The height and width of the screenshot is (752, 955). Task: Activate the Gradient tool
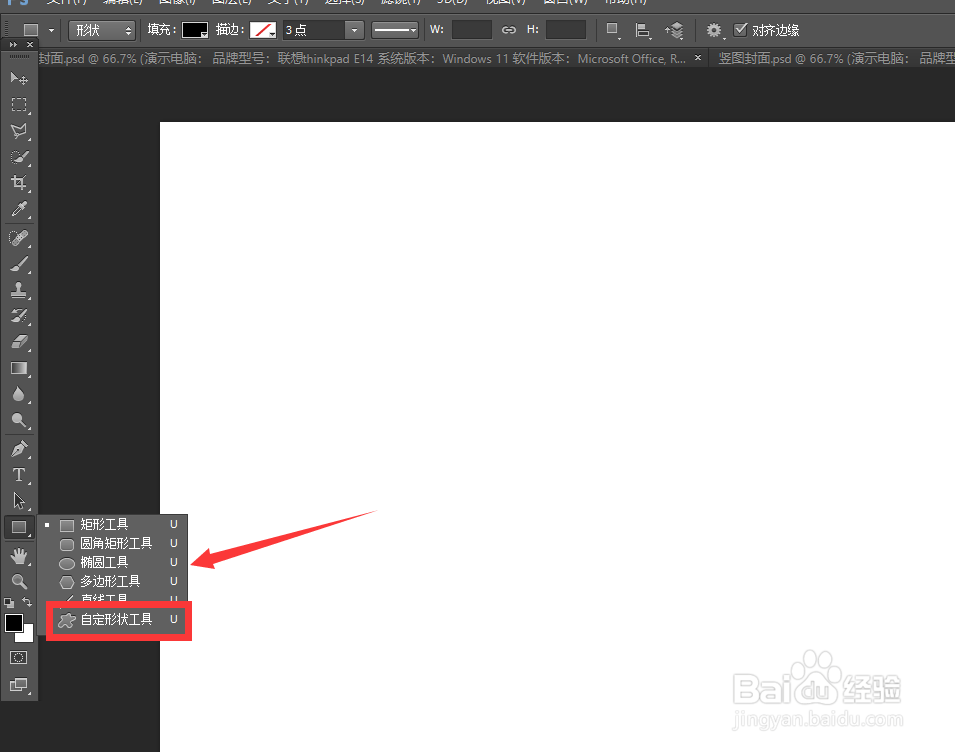pyautogui.click(x=19, y=368)
